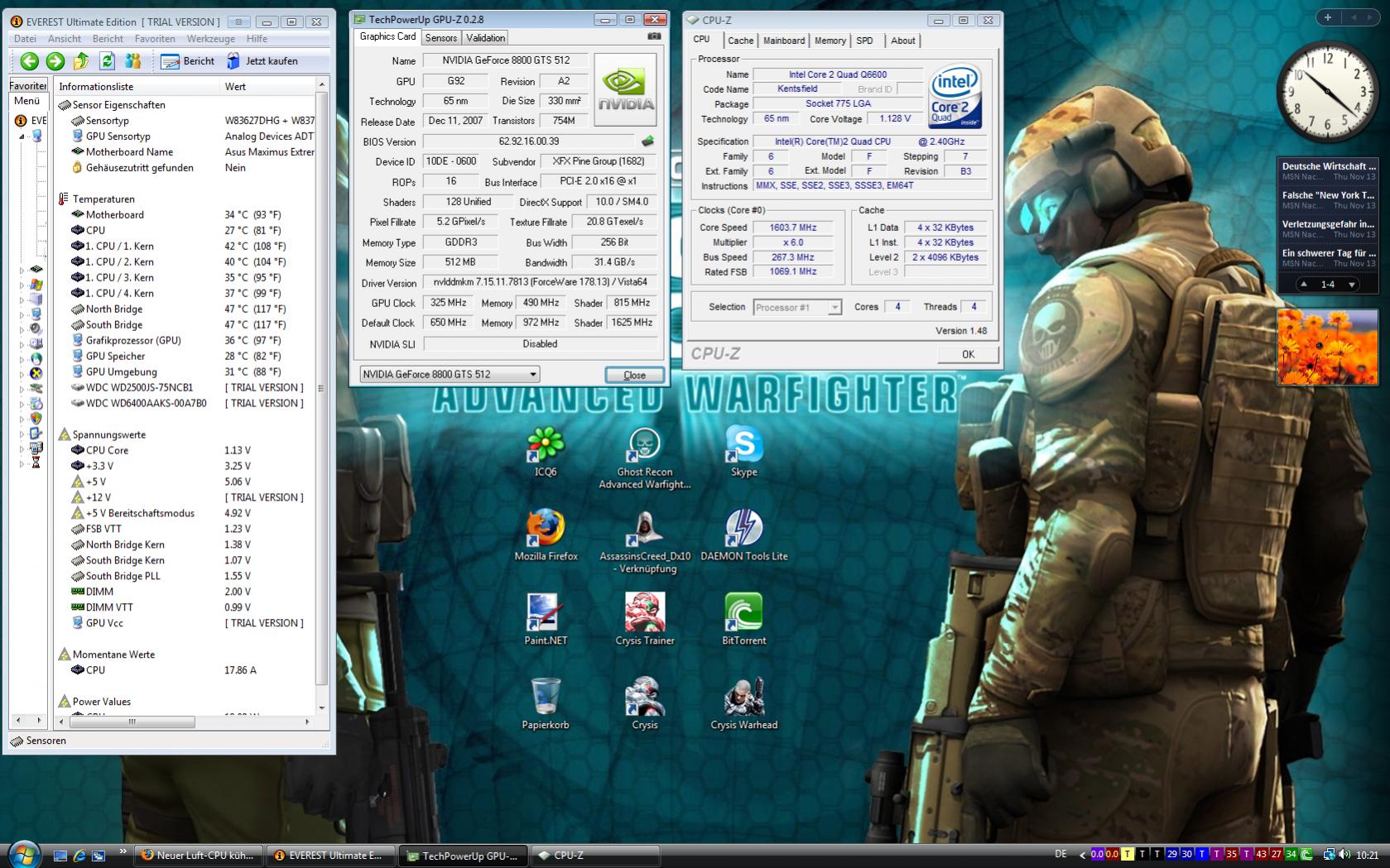Open Ghost Recon Advanced Warfighter shortcut
Image resolution: width=1390 pixels, height=868 pixels.
(645, 458)
